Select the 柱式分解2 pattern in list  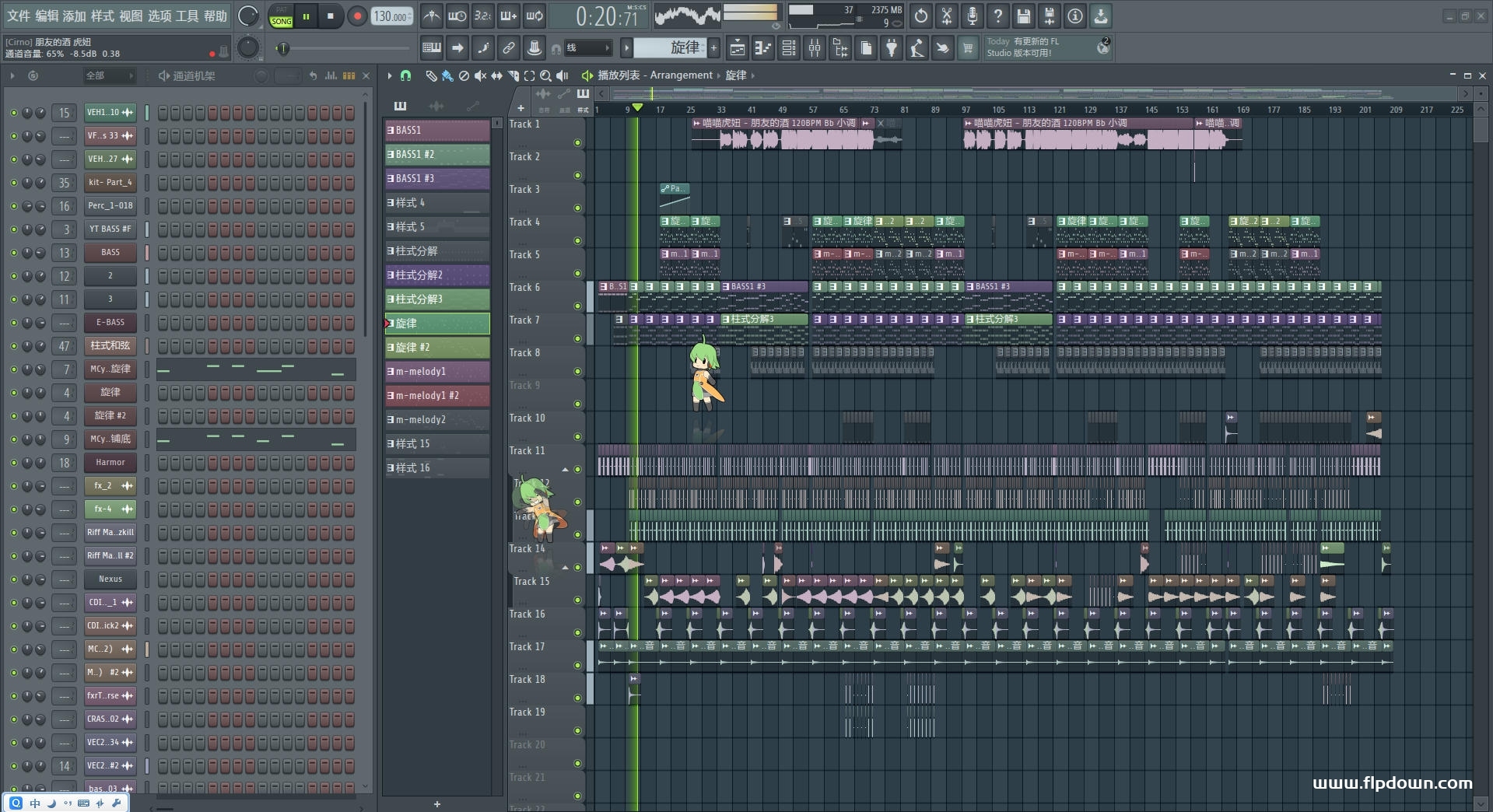pos(437,275)
